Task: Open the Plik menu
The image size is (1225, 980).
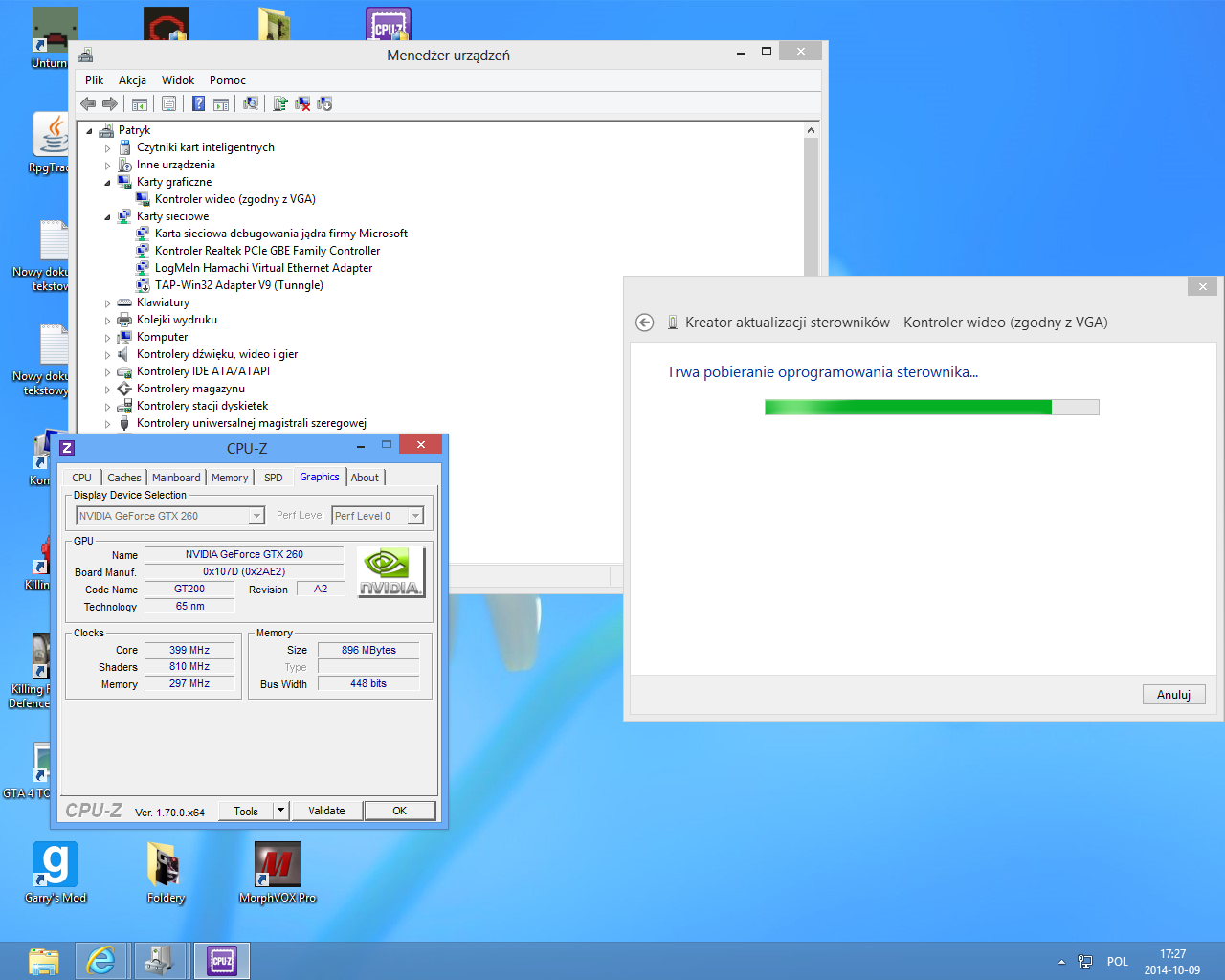Action: click(94, 80)
